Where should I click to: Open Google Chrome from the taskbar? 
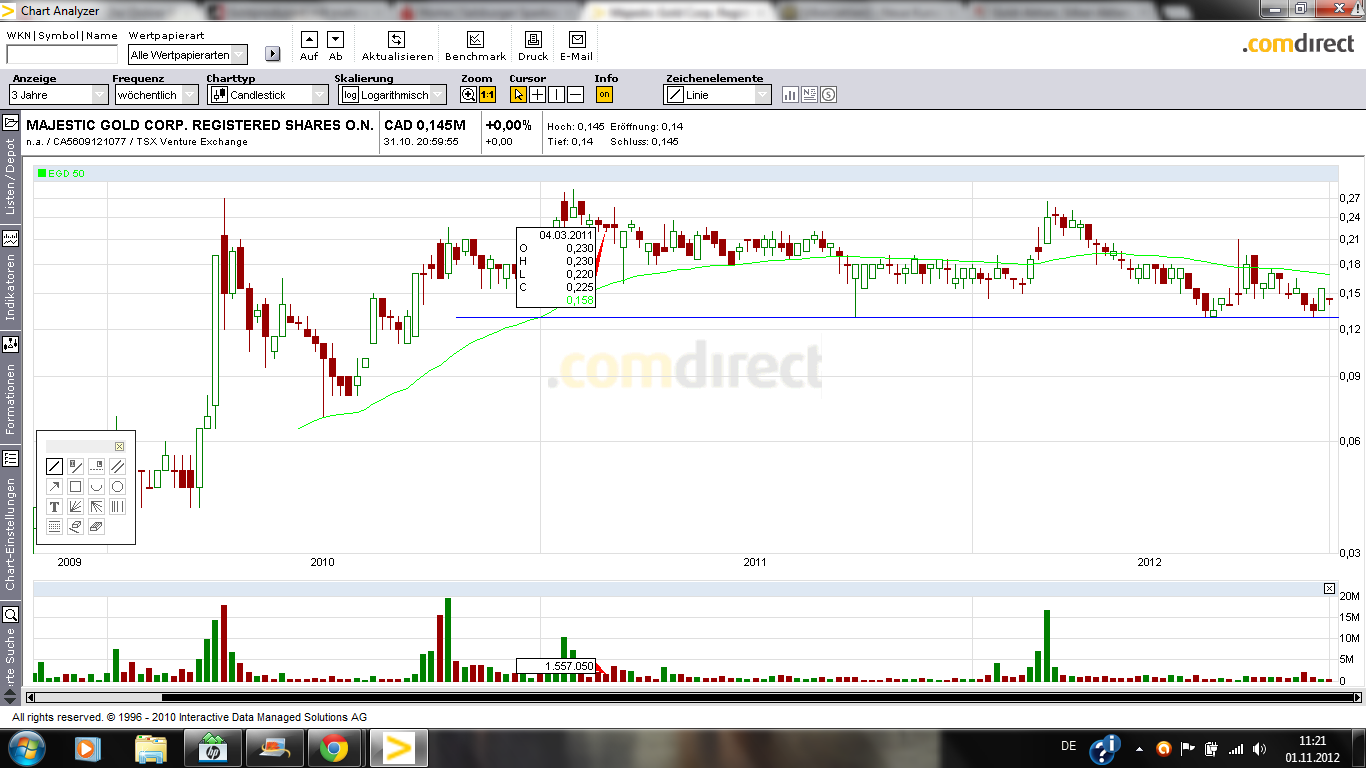click(x=334, y=748)
